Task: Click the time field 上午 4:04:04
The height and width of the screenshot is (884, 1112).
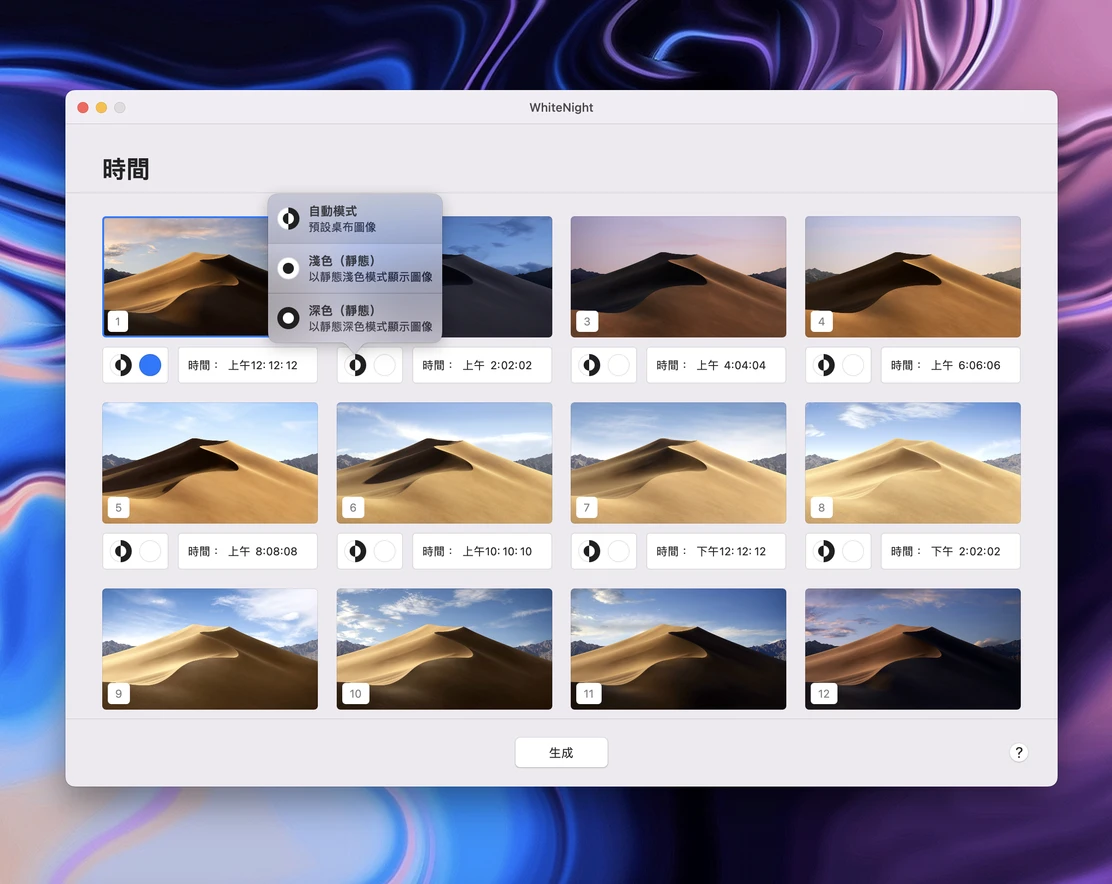Action: tap(716, 365)
